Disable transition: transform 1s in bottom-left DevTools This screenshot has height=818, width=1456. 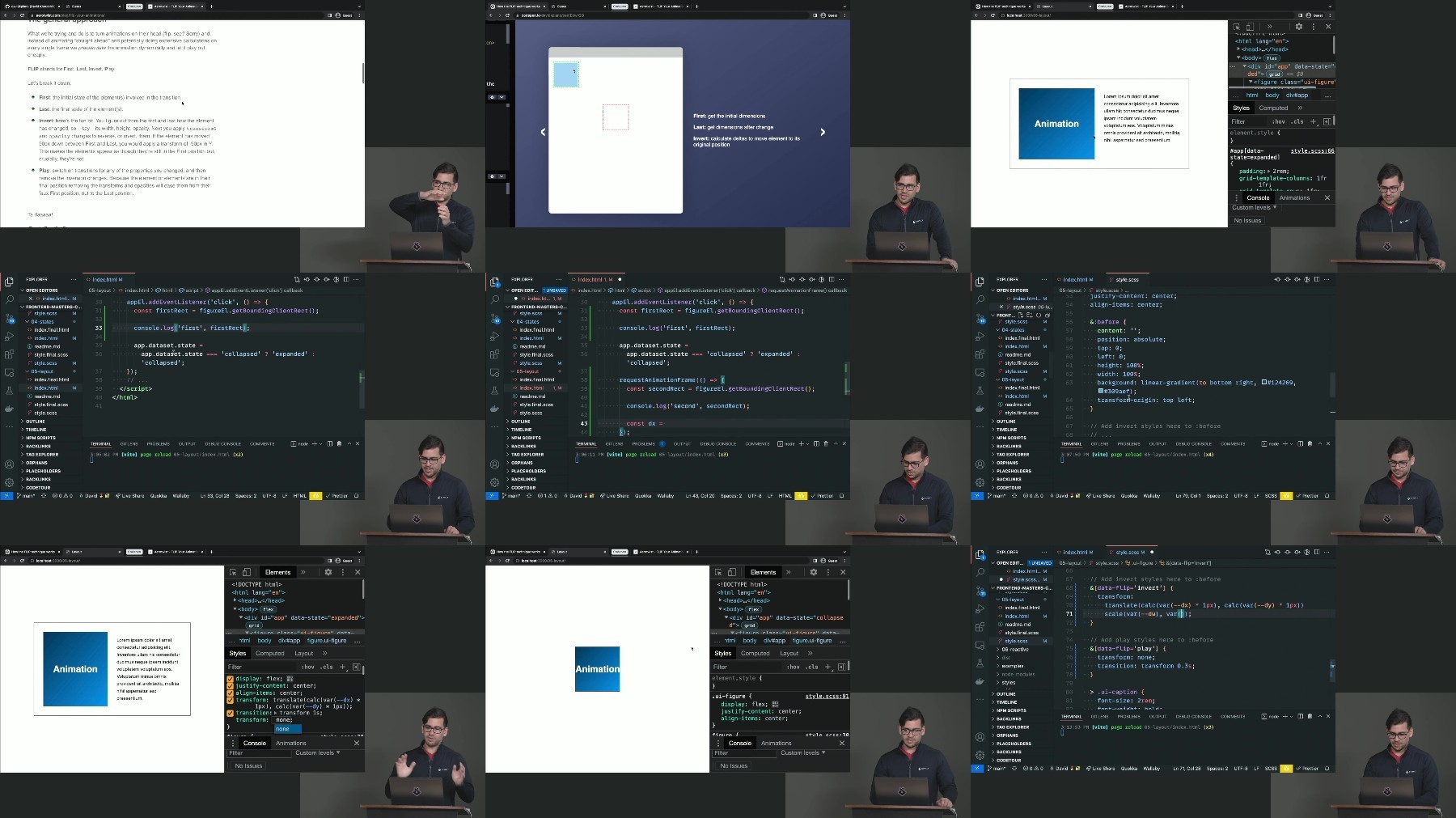231,713
